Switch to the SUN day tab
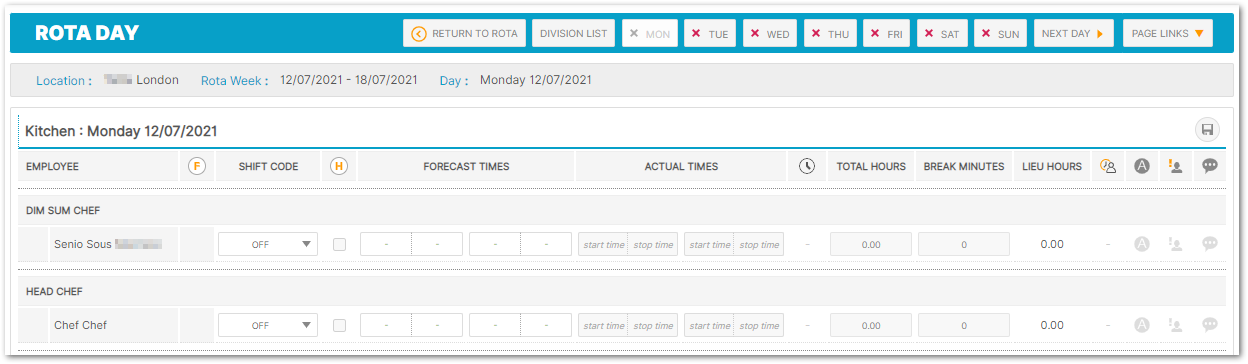This screenshot has width=1248, height=364. pos(1000,33)
